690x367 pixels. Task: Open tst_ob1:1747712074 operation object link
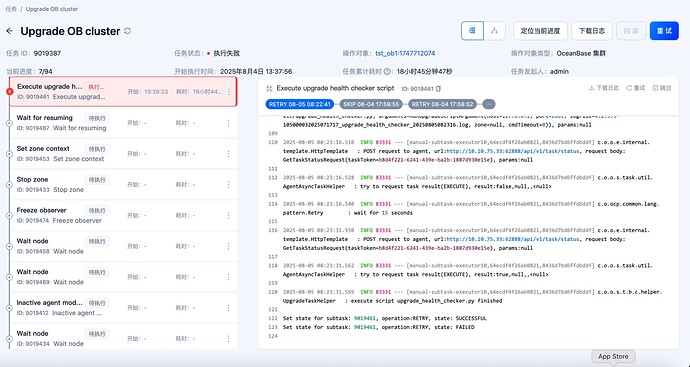(x=405, y=53)
